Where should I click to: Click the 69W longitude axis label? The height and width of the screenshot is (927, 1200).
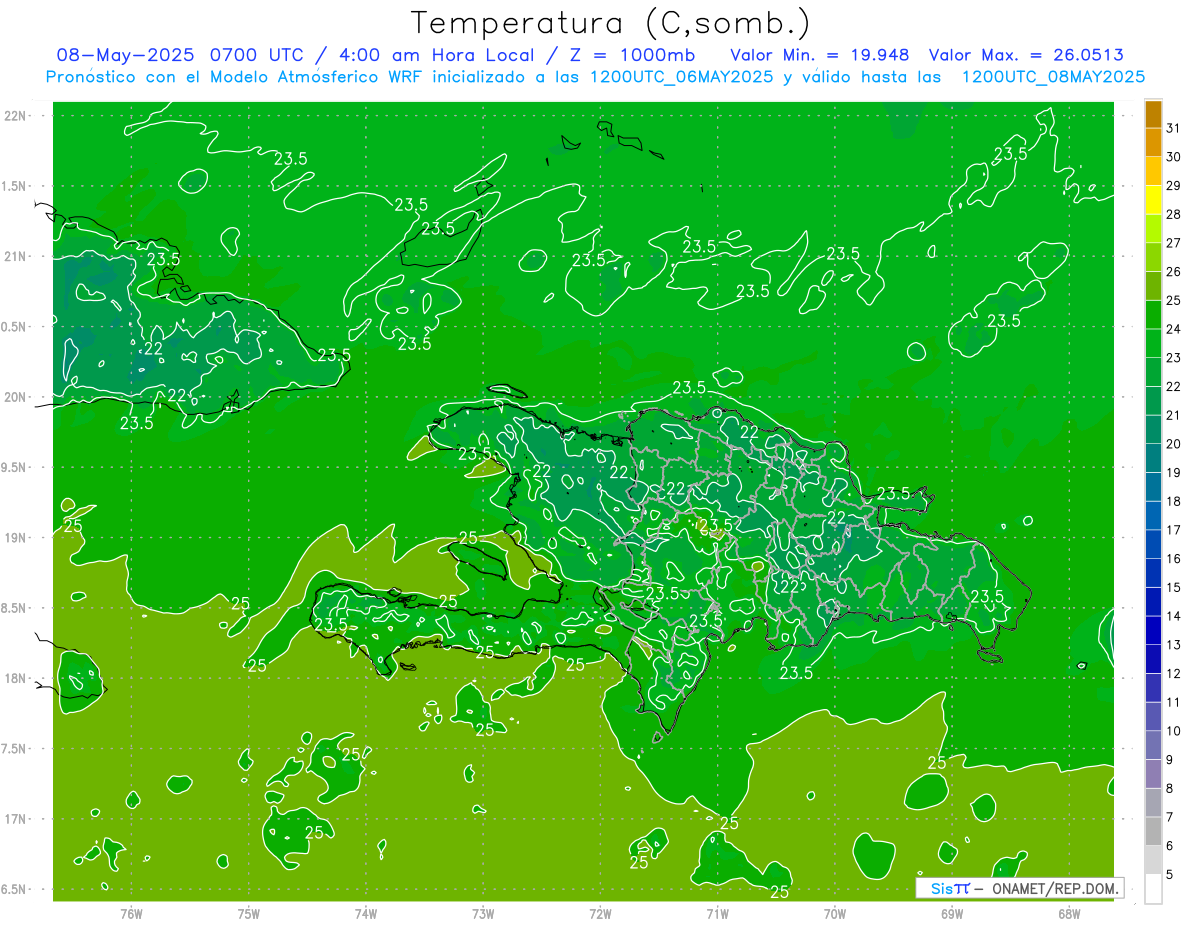click(x=952, y=914)
